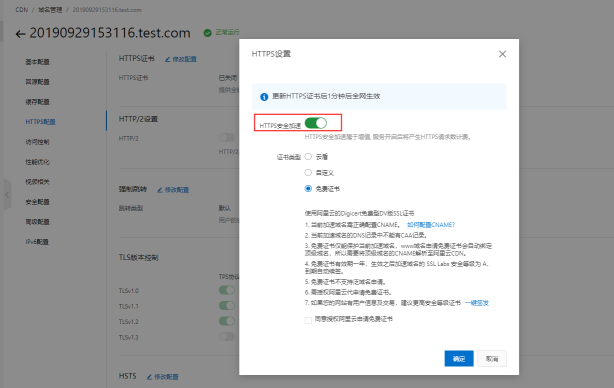This screenshot has height=388, width=614.
Task: Open the 如何配置CNAME? help link
Action: pyautogui.click(x=431, y=225)
